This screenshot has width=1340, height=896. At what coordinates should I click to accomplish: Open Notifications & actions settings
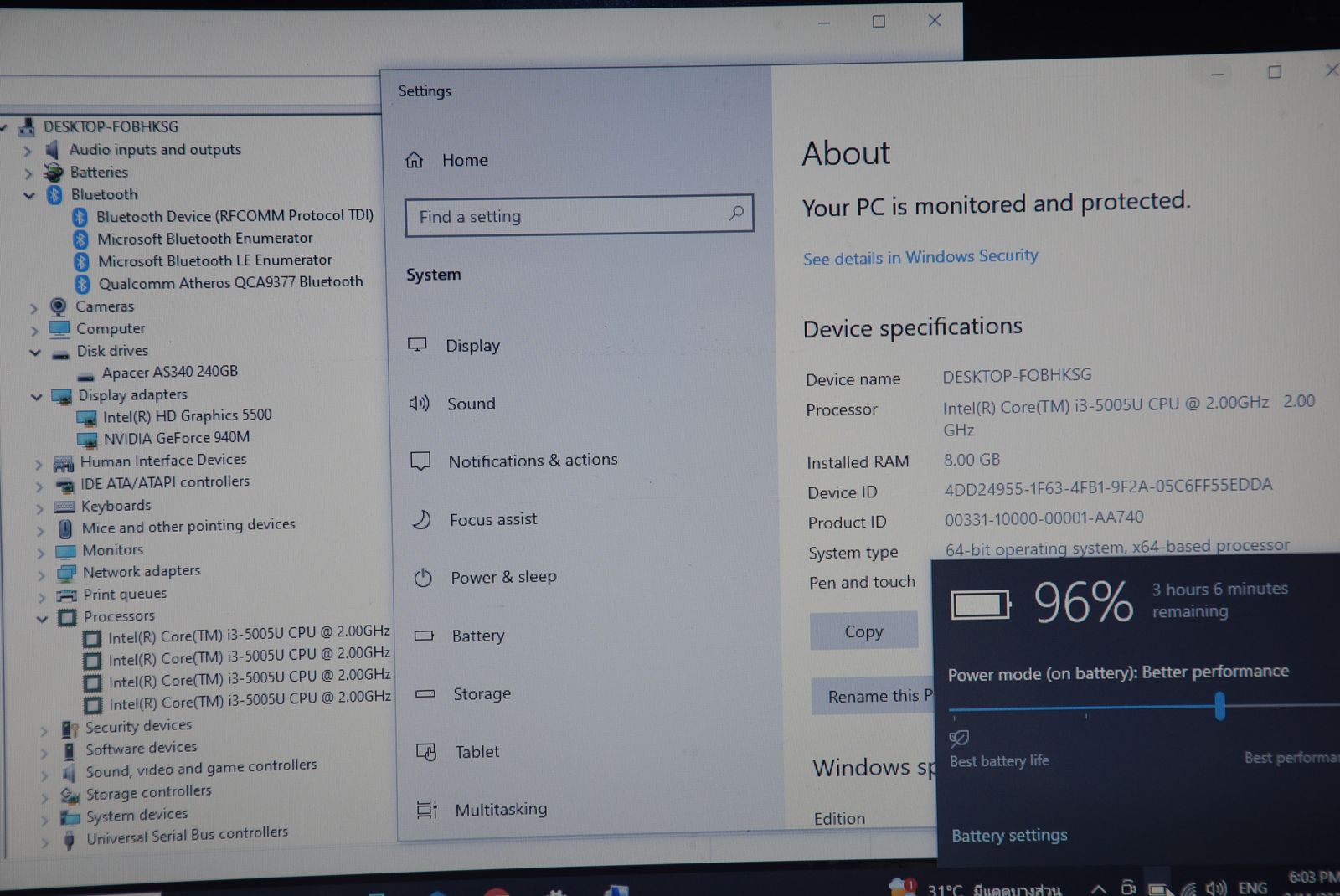[533, 461]
